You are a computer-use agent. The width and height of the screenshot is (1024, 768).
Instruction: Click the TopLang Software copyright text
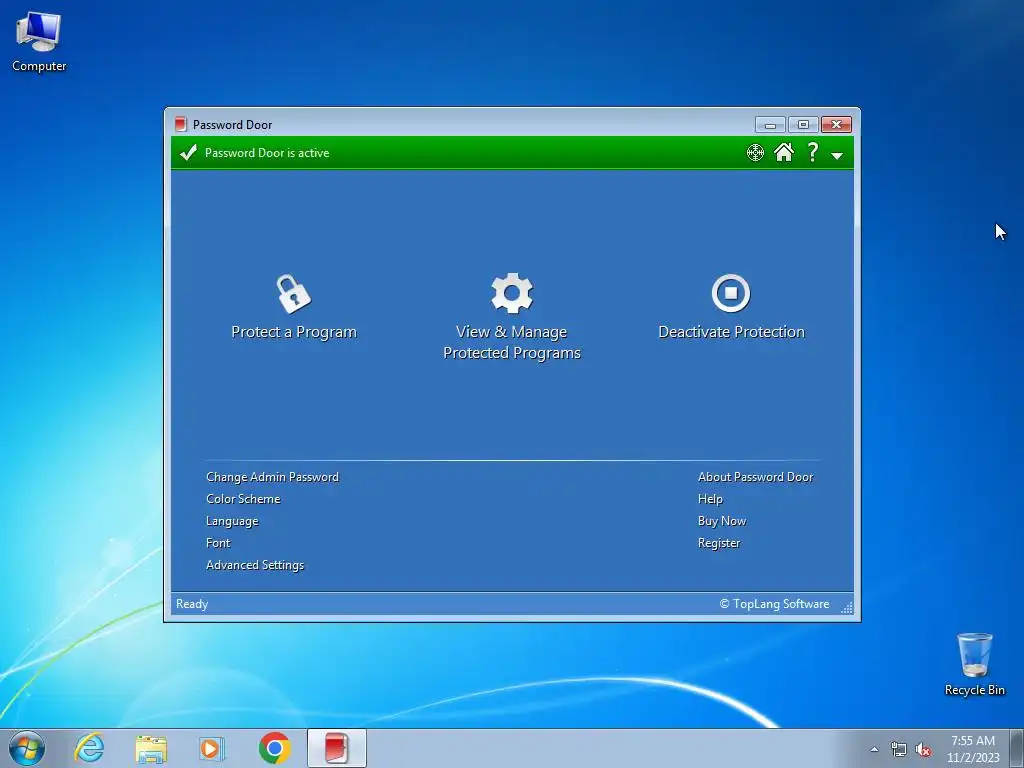775,604
